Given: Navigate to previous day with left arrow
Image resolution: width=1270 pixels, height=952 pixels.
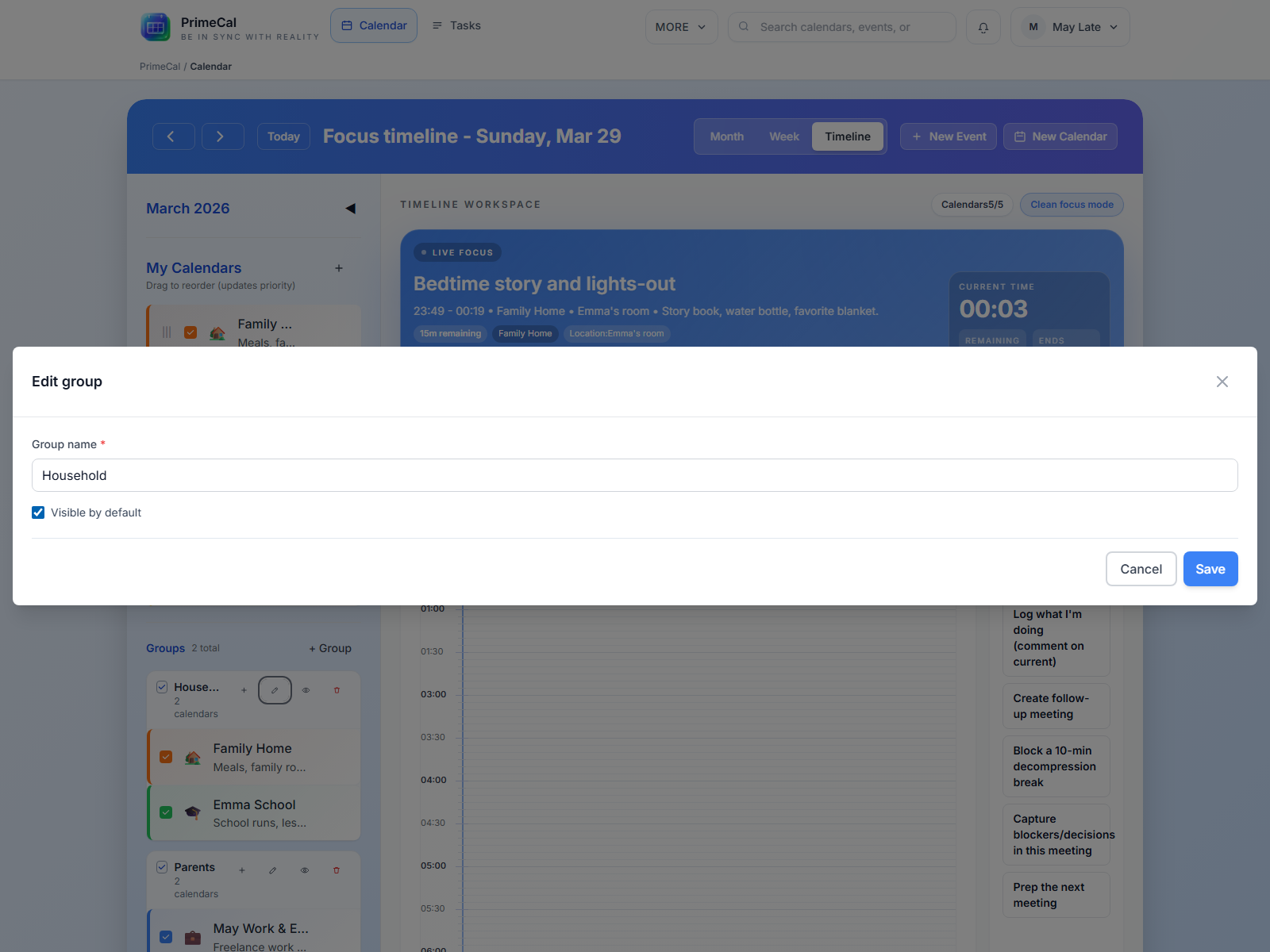Looking at the screenshot, I should point(173,136).
